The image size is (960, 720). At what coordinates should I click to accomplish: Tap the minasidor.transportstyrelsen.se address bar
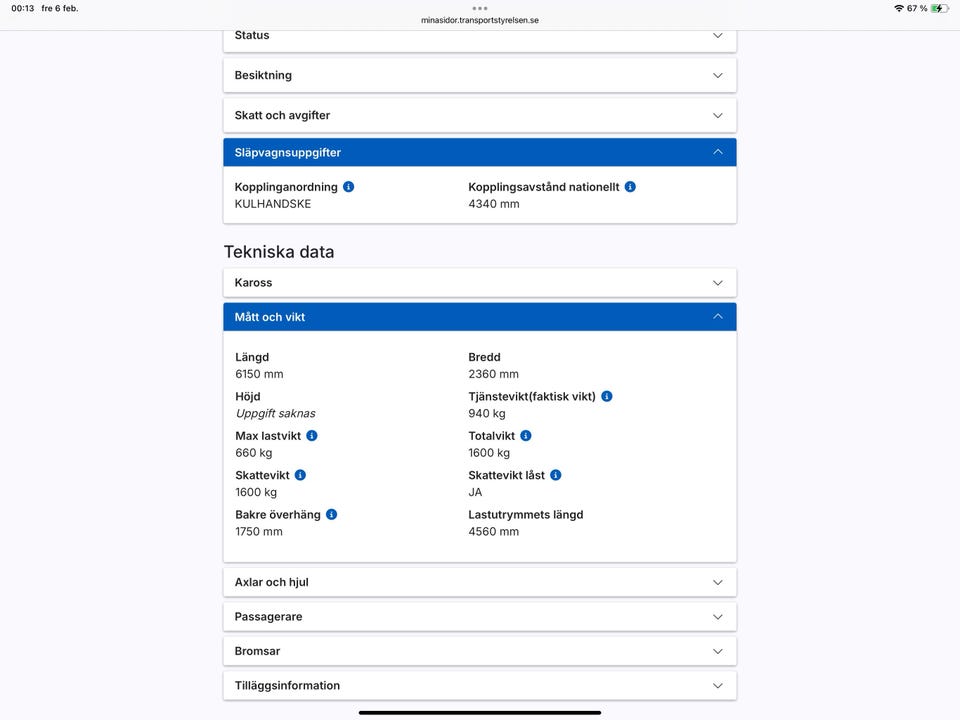(480, 20)
